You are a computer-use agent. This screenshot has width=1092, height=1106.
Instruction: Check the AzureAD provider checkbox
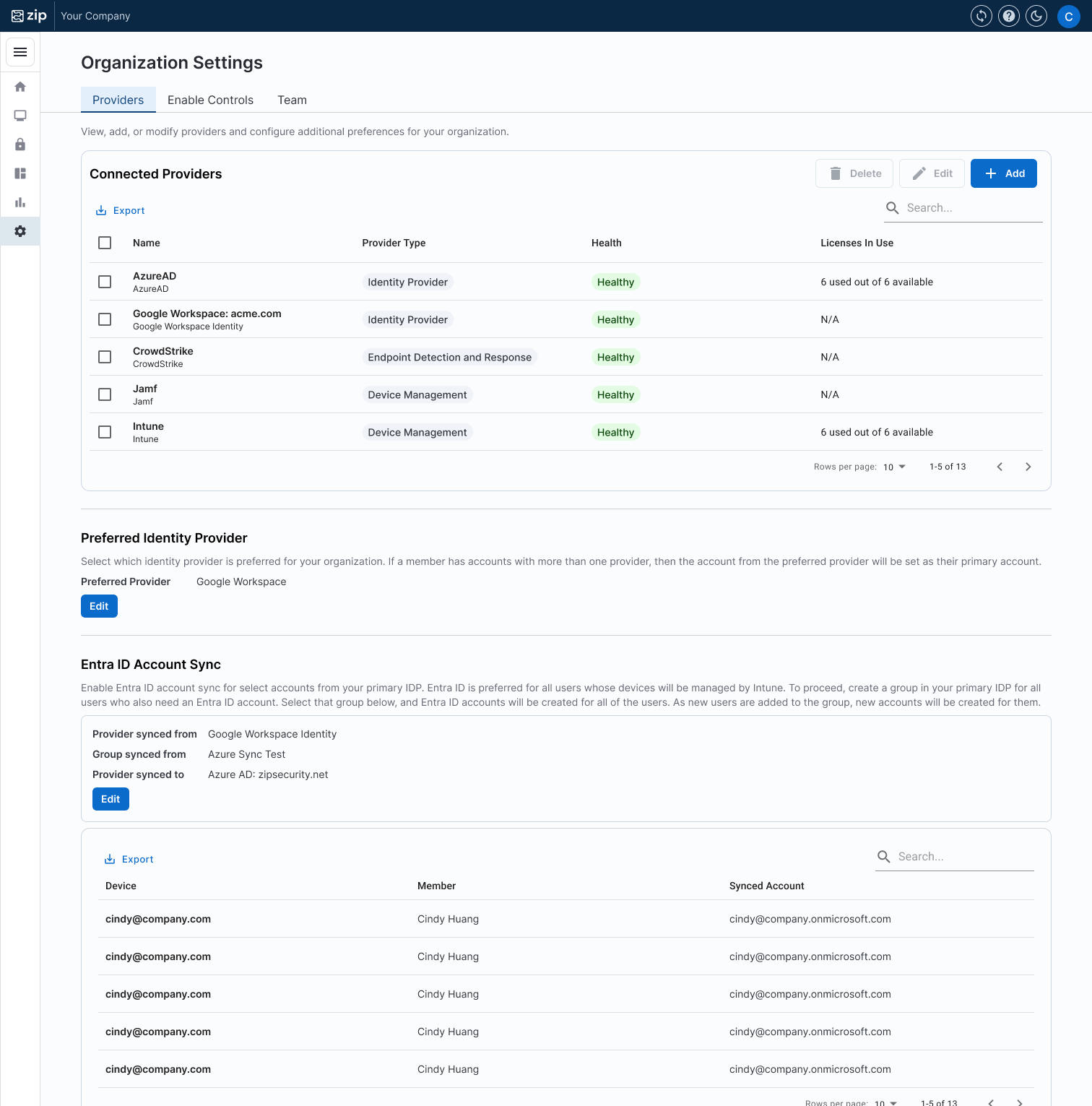point(105,282)
